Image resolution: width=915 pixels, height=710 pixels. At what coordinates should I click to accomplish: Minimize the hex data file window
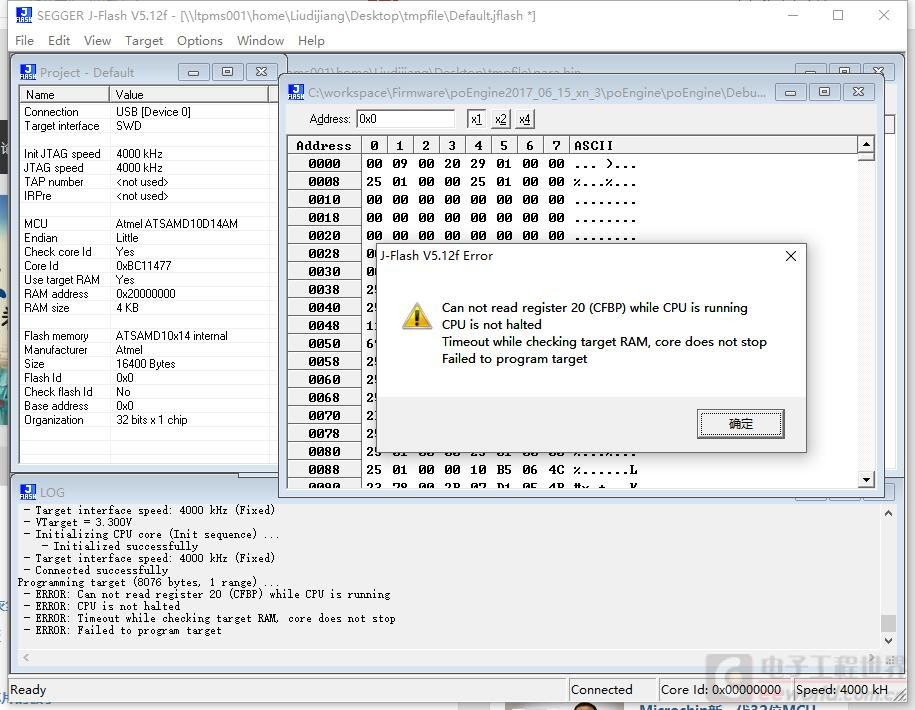point(790,92)
